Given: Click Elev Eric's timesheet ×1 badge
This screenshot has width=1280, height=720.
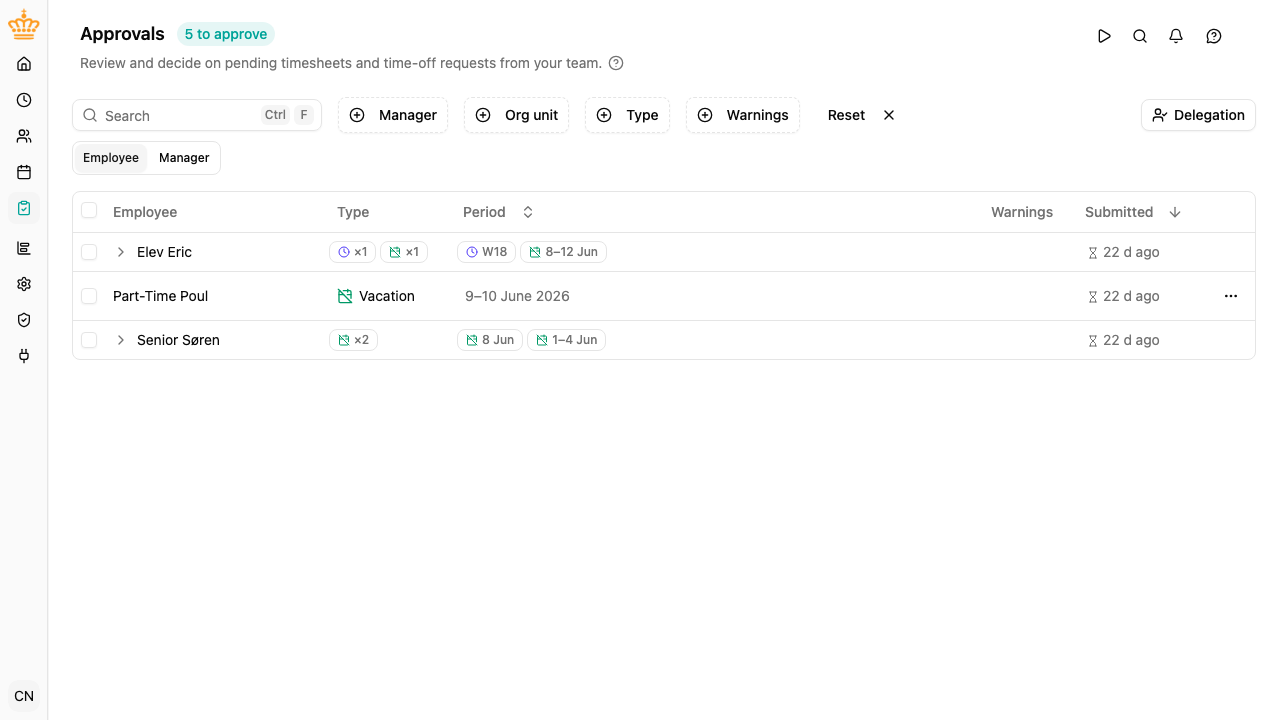Looking at the screenshot, I should tap(352, 252).
